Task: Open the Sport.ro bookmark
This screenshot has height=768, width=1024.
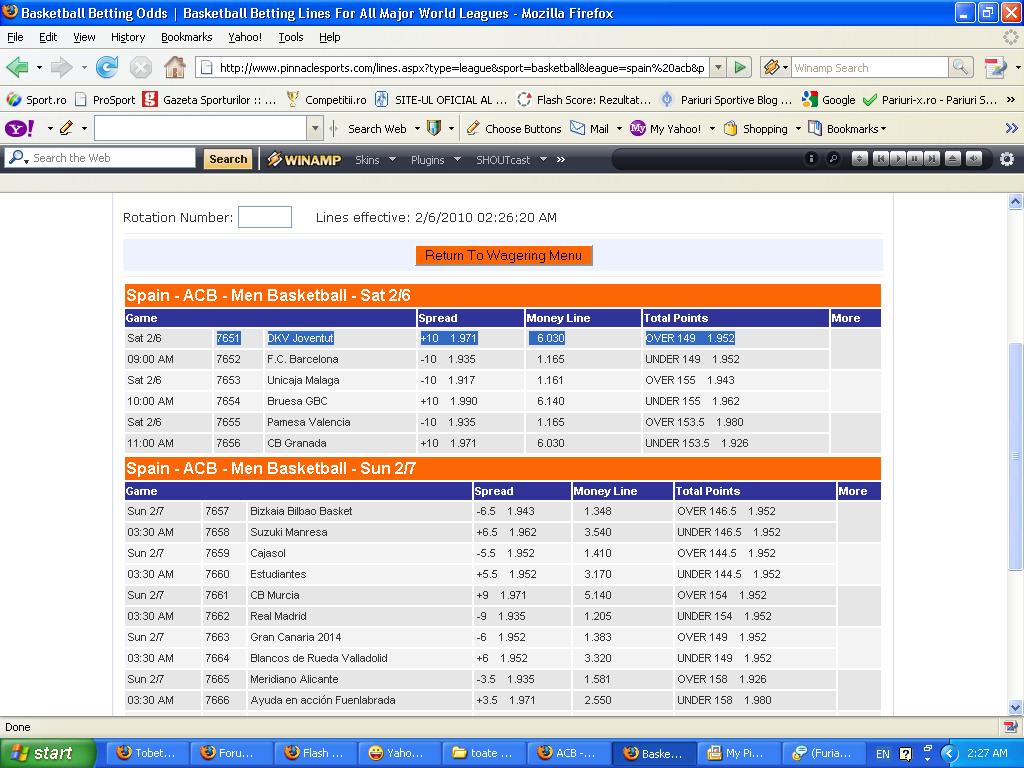Action: click(x=37, y=100)
